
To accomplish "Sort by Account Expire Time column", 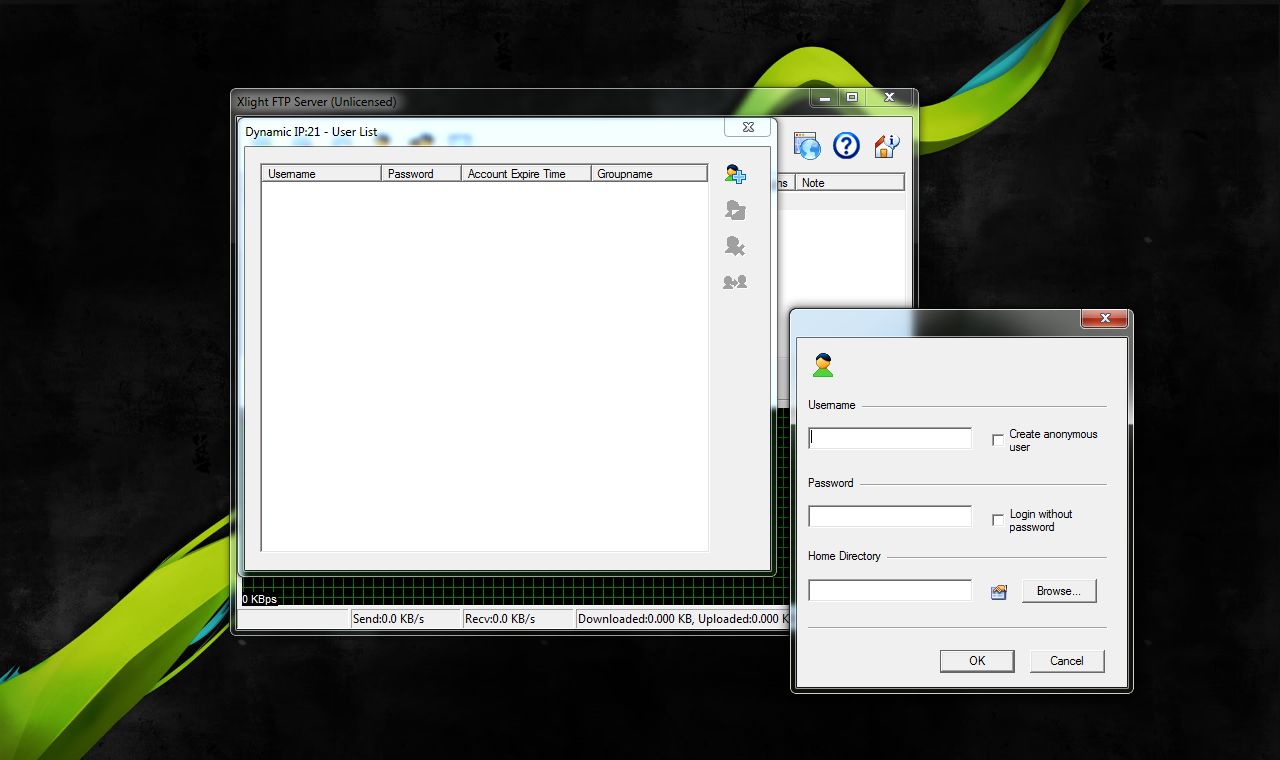I will click(526, 174).
